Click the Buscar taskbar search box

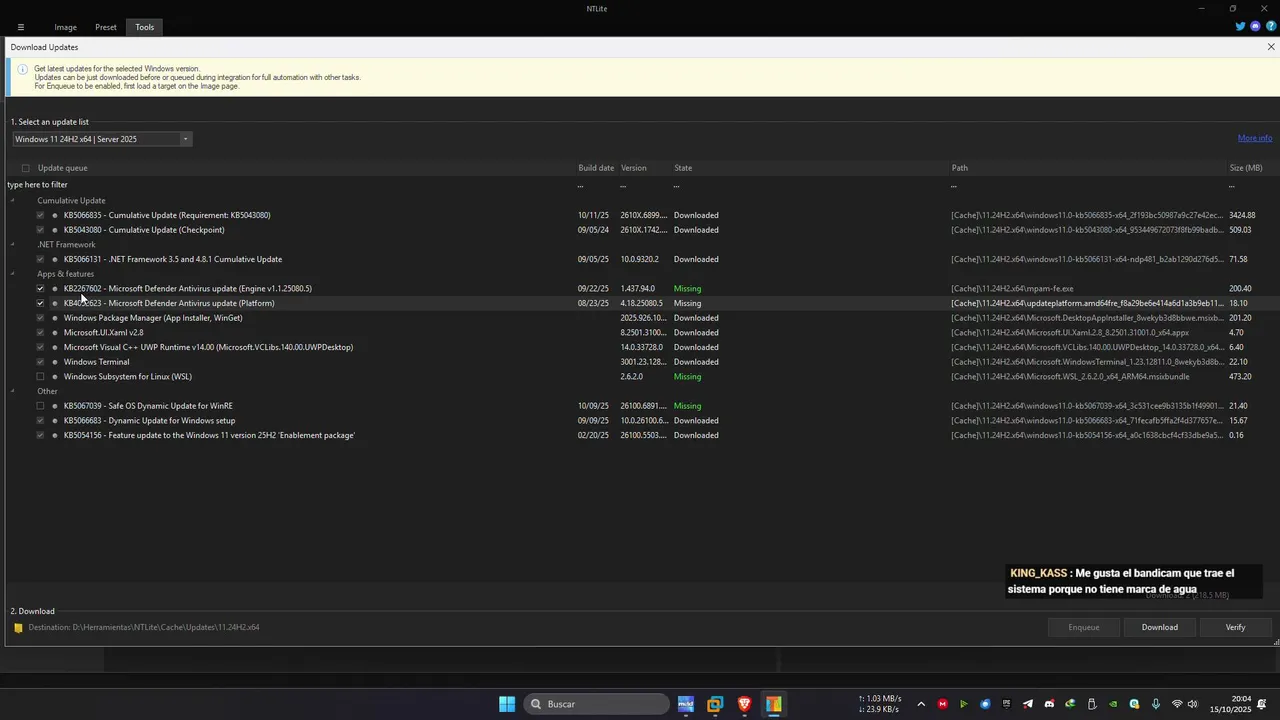[x=596, y=704]
